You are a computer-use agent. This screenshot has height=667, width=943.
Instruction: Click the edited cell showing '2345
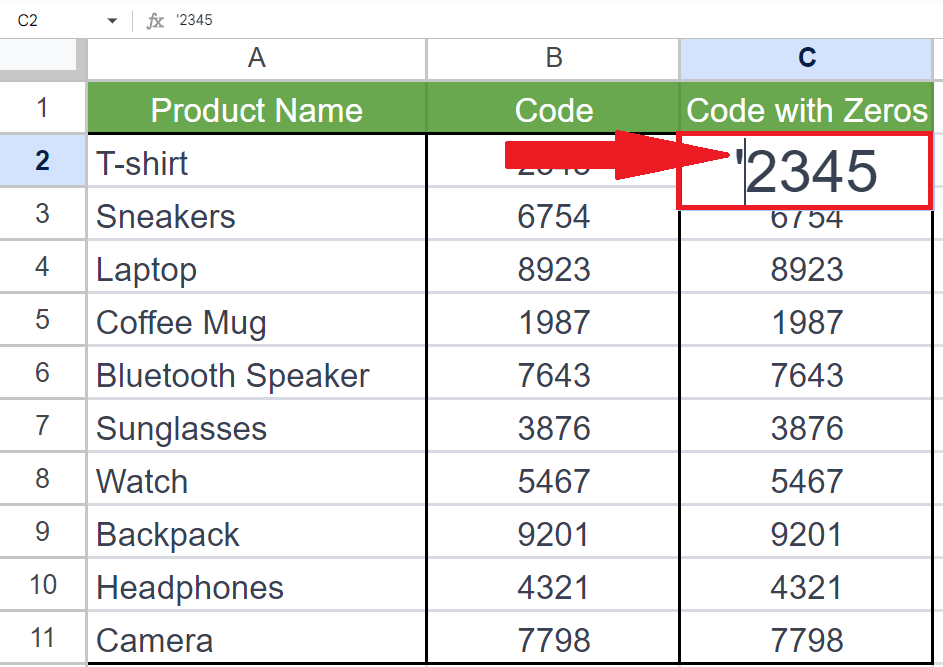[805, 170]
